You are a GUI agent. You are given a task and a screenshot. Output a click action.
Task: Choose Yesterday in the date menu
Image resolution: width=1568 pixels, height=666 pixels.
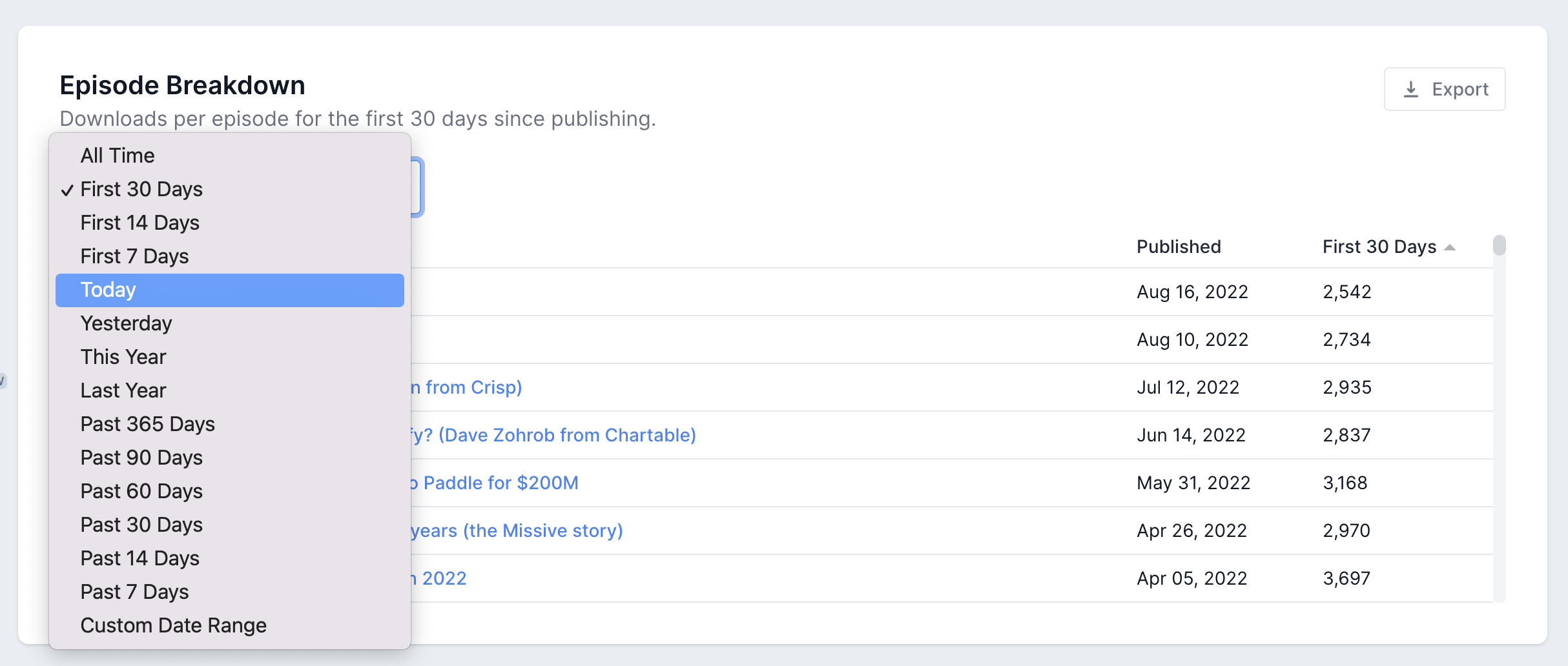coord(126,323)
